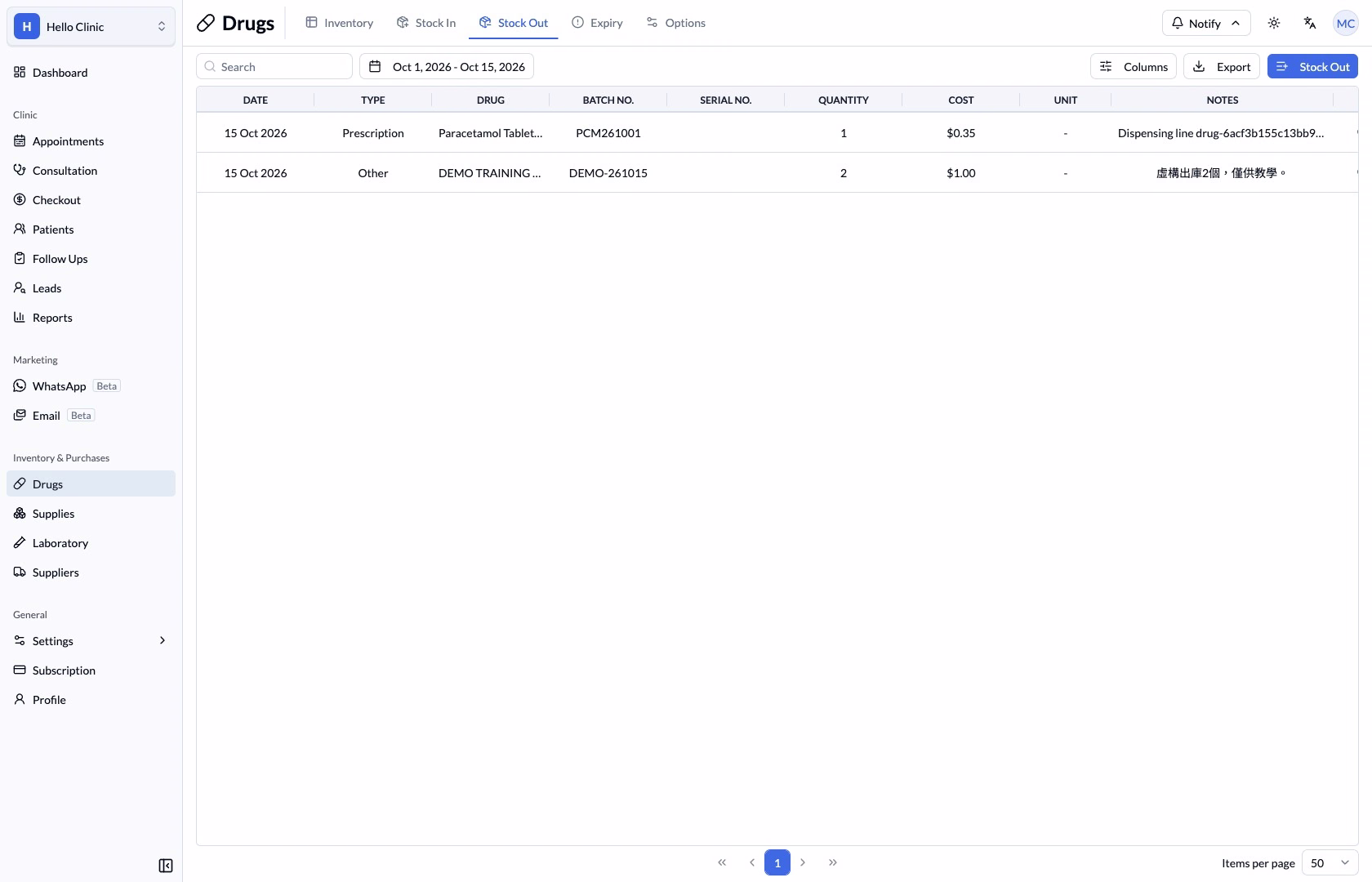Jump to first page arrow
The height and width of the screenshot is (882, 1372).
[722, 862]
